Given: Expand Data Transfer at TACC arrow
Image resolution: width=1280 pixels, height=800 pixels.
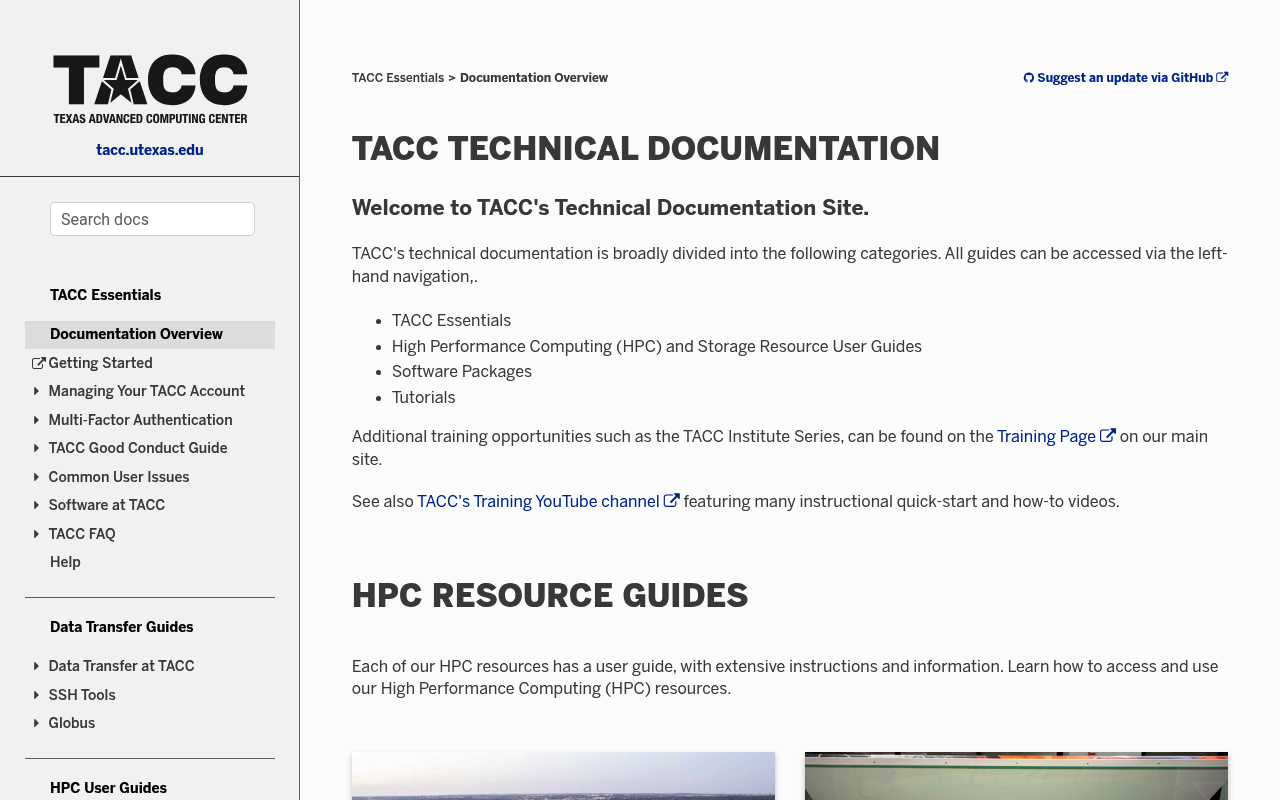Looking at the screenshot, I should (x=37, y=666).
